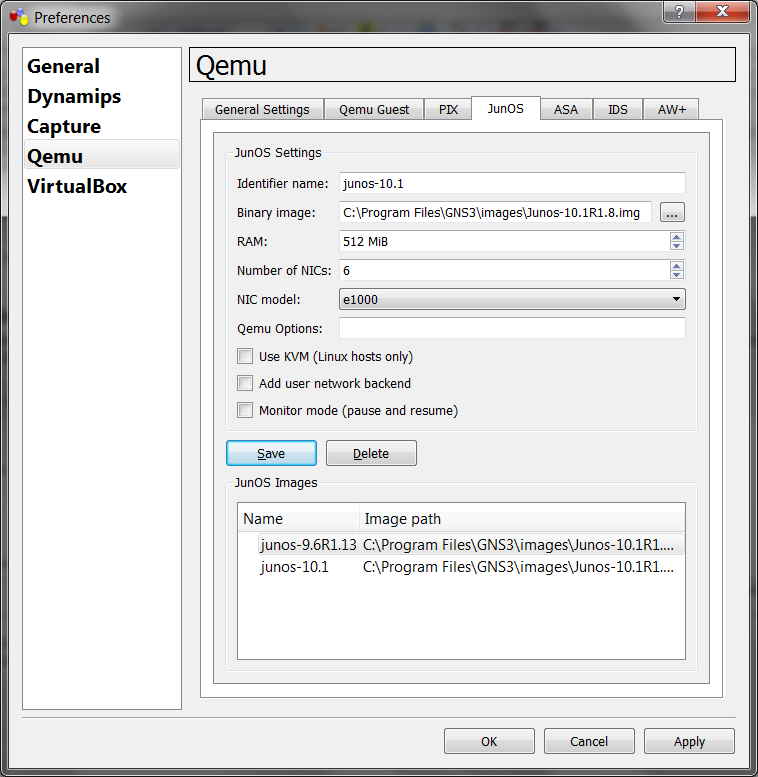Image resolution: width=758 pixels, height=777 pixels.
Task: Increase Number of NICs with the up arrow
Action: coord(677,266)
